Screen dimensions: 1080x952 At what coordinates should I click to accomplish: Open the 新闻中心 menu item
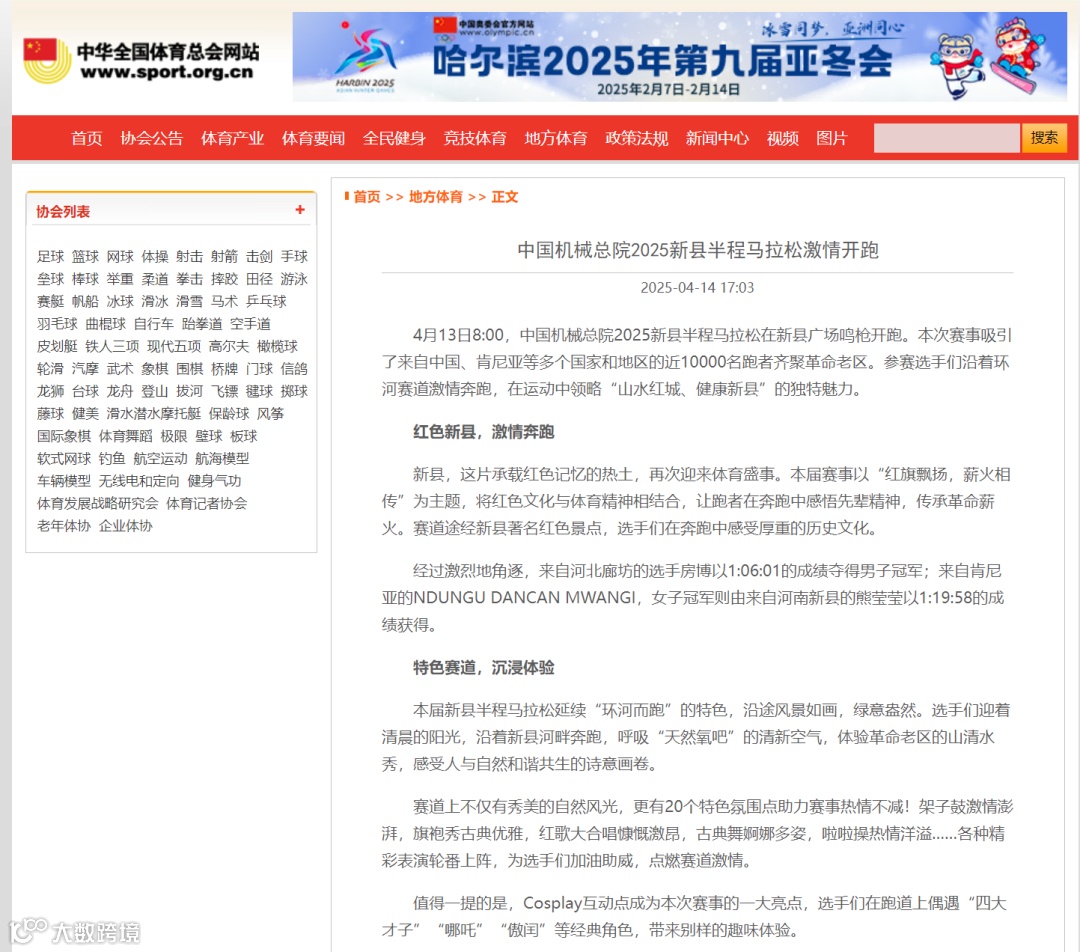(717, 138)
